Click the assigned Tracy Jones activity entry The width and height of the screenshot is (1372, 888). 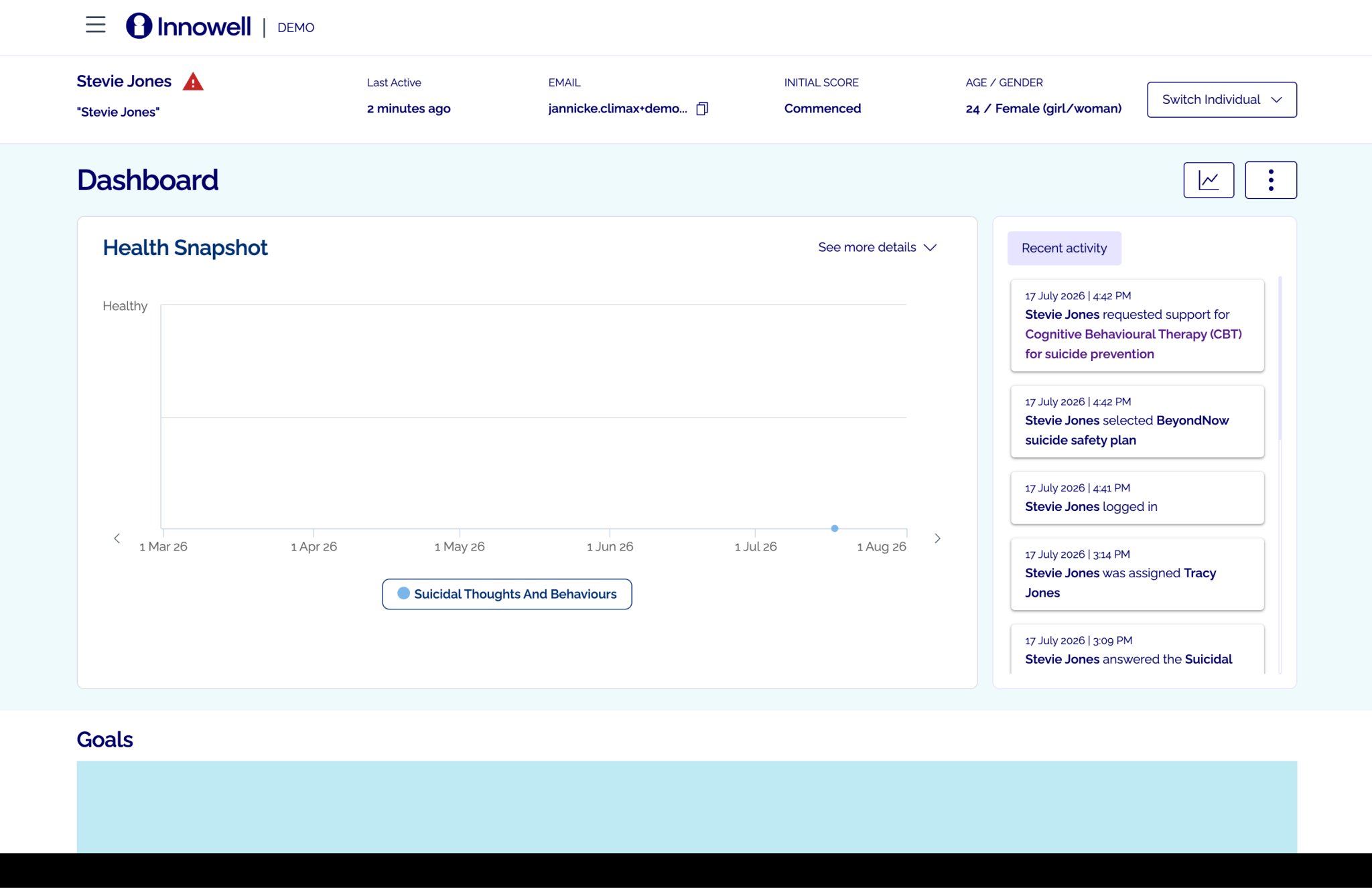1137,574
